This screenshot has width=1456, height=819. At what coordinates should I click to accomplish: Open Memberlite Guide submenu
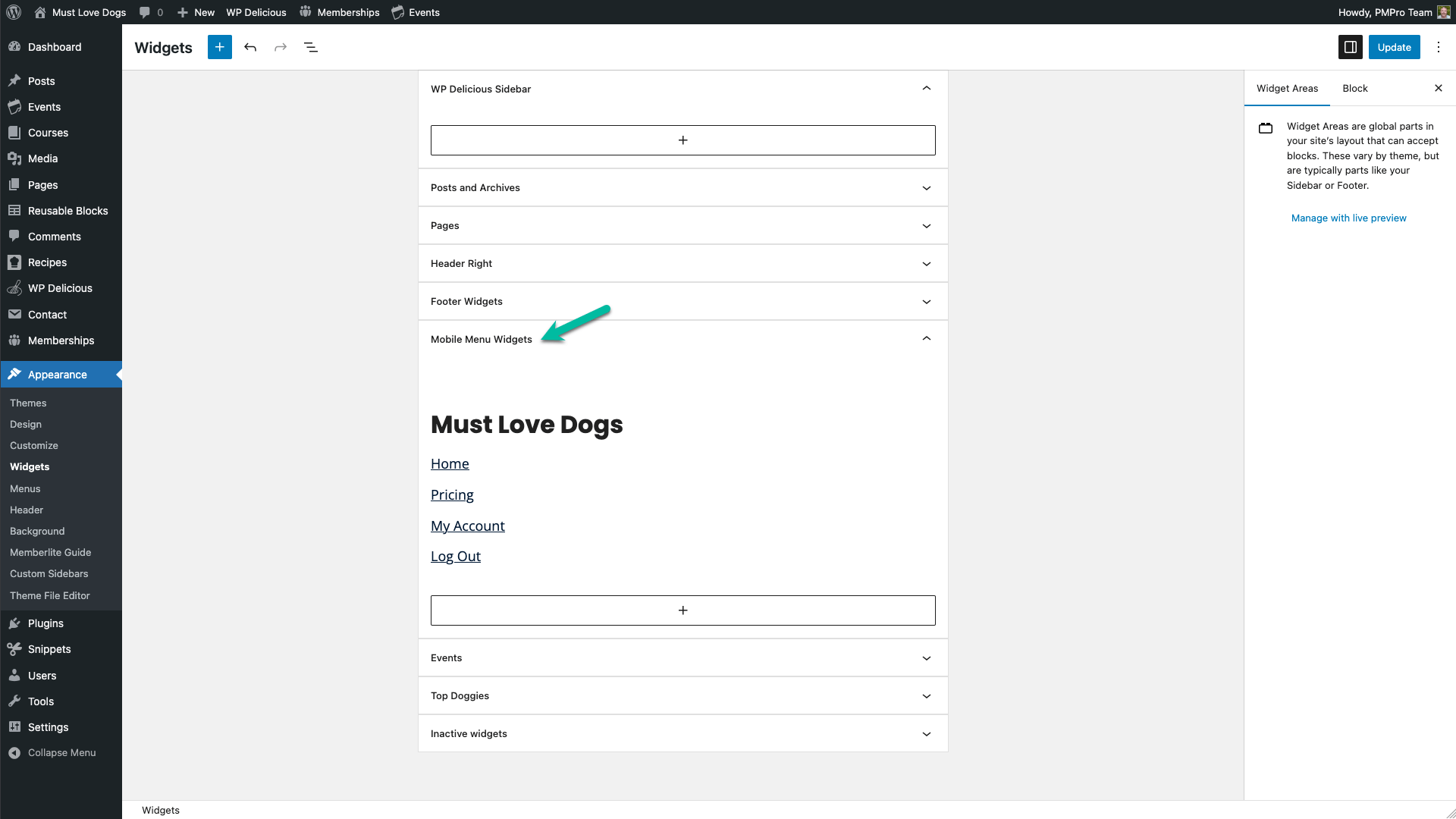[51, 552]
